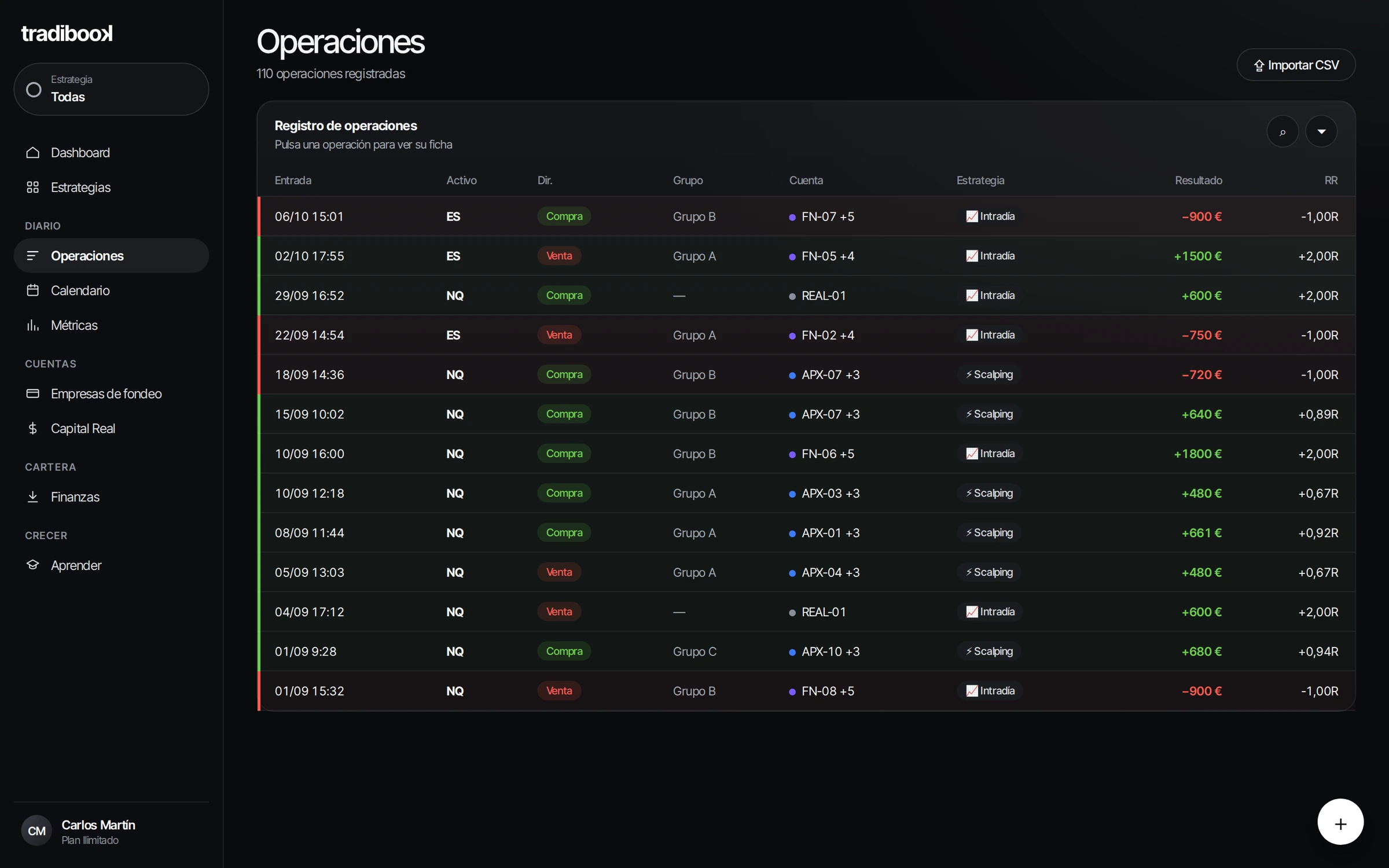Image resolution: width=1389 pixels, height=868 pixels.
Task: Click the Compra badge in the 08/09 11:44 row
Action: coord(564,532)
